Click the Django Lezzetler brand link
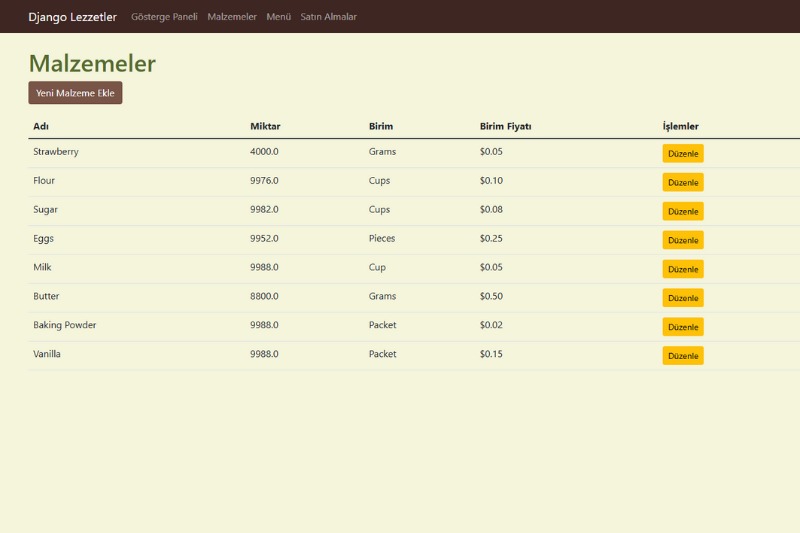 click(x=72, y=17)
